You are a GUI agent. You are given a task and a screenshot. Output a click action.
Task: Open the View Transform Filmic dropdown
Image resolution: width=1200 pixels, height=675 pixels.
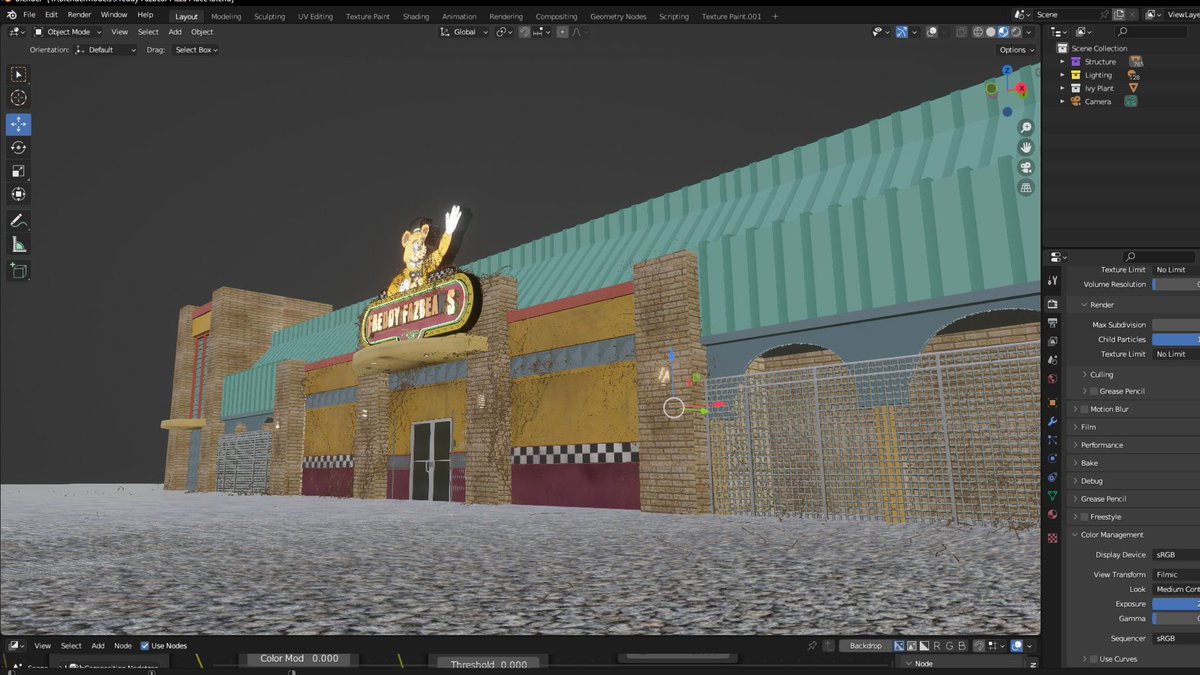(1176, 574)
